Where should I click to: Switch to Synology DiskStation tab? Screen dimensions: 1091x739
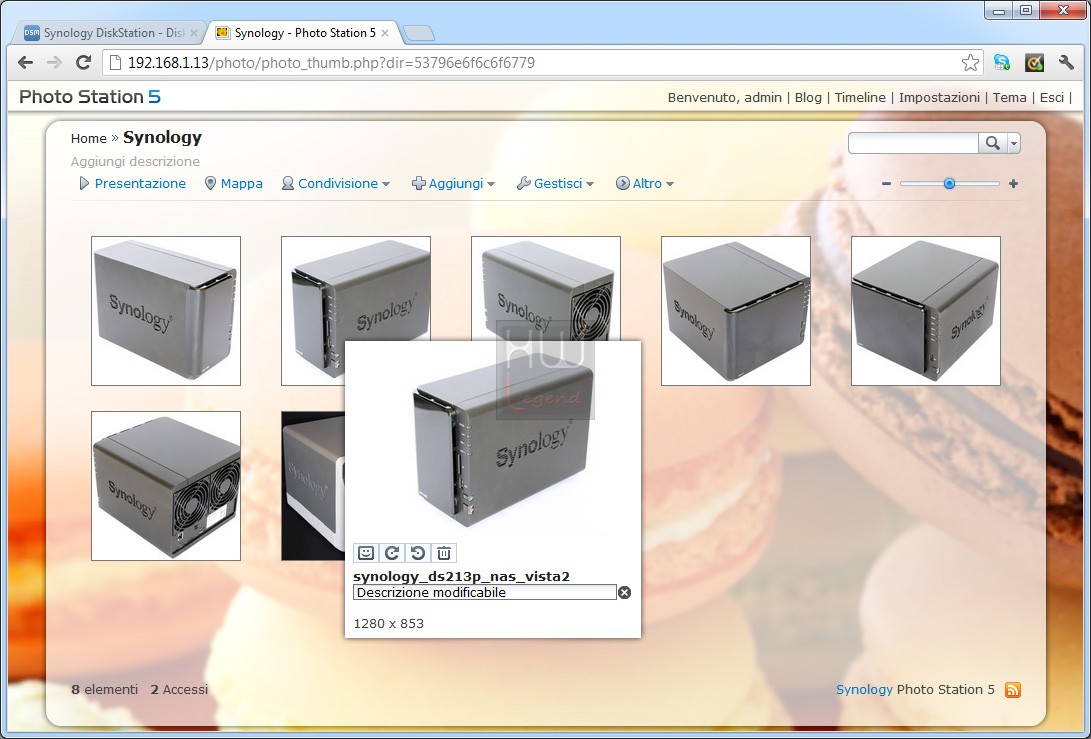coord(111,33)
